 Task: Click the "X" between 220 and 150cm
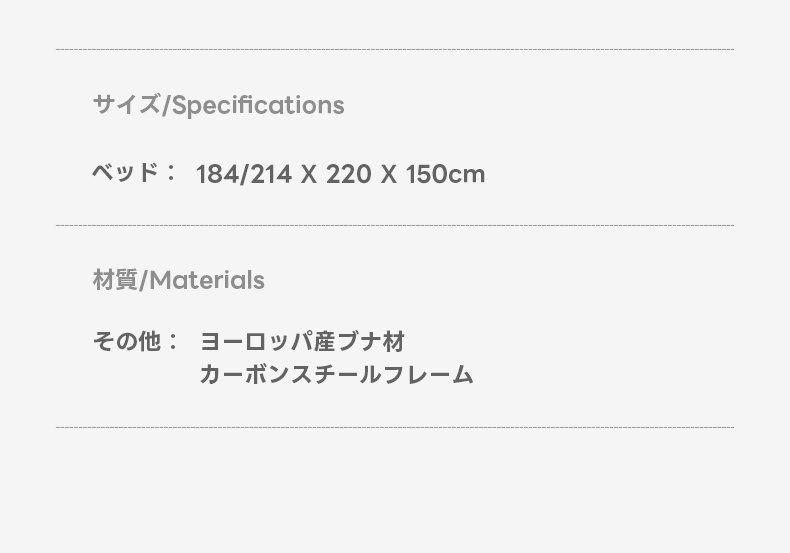coord(388,174)
